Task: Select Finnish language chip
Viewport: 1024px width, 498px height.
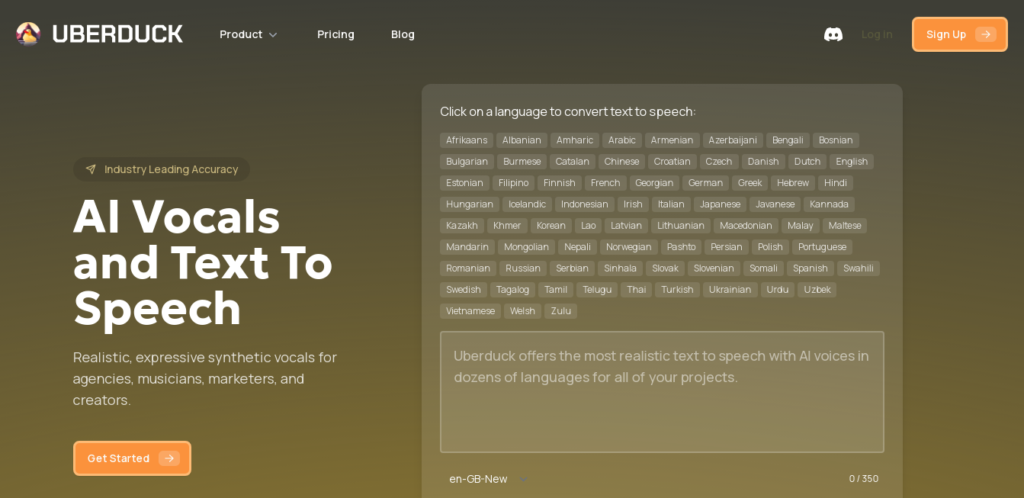Action: click(x=560, y=183)
